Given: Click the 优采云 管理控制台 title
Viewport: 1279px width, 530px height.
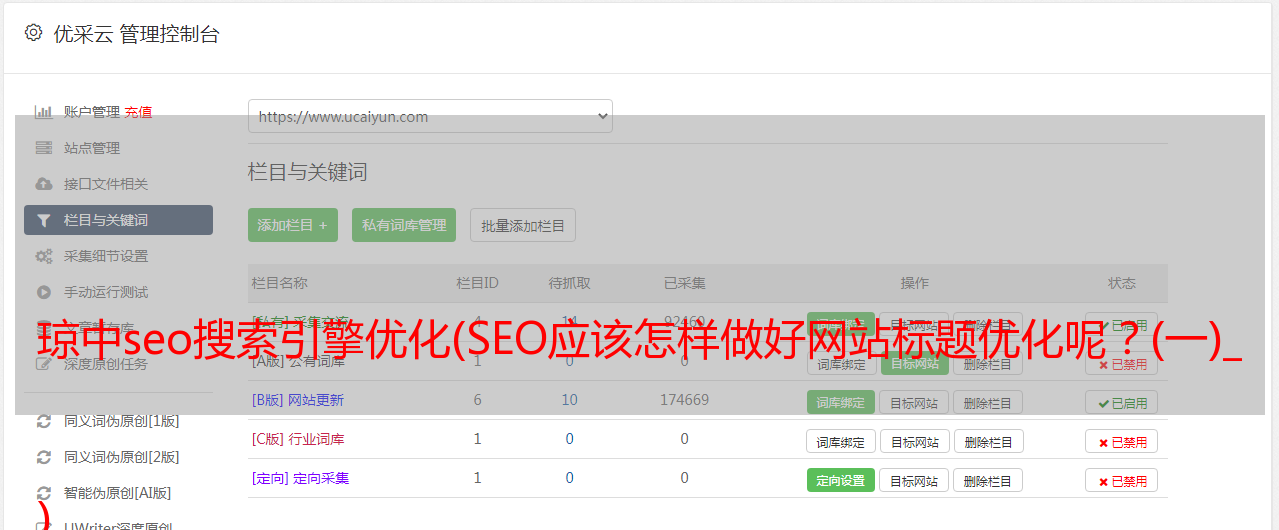Looking at the screenshot, I should click(136, 34).
